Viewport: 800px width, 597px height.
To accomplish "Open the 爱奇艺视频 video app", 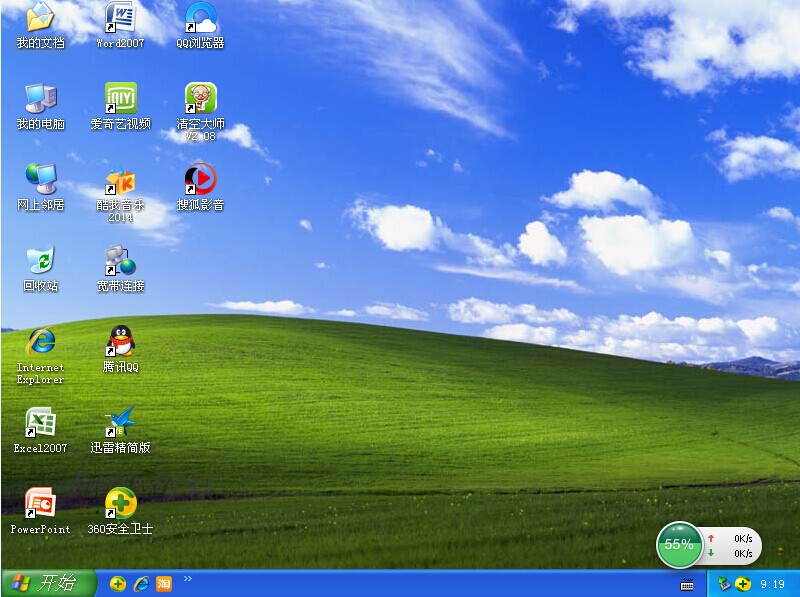I will pos(121,100).
